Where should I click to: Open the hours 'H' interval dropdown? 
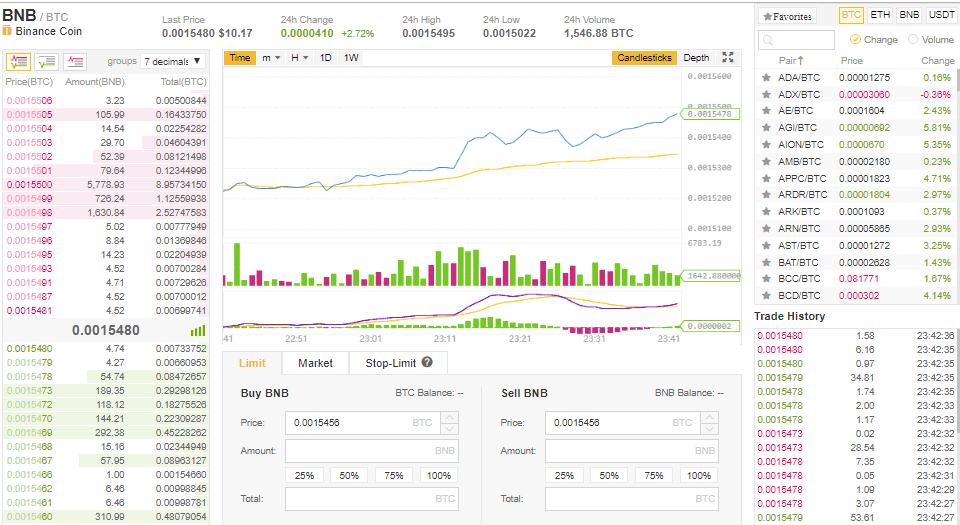pyautogui.click(x=299, y=58)
